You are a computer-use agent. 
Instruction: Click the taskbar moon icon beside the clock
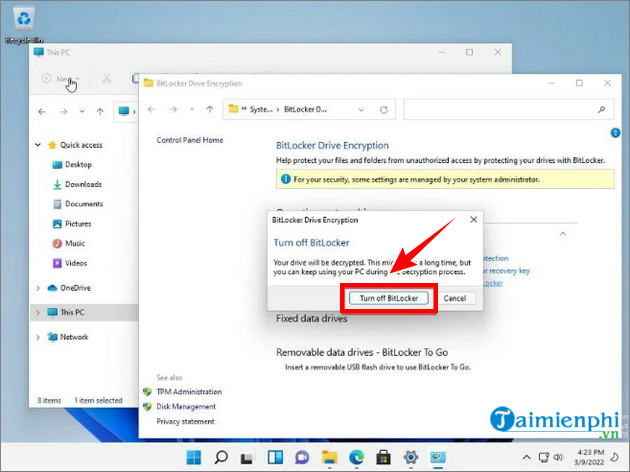click(x=615, y=457)
